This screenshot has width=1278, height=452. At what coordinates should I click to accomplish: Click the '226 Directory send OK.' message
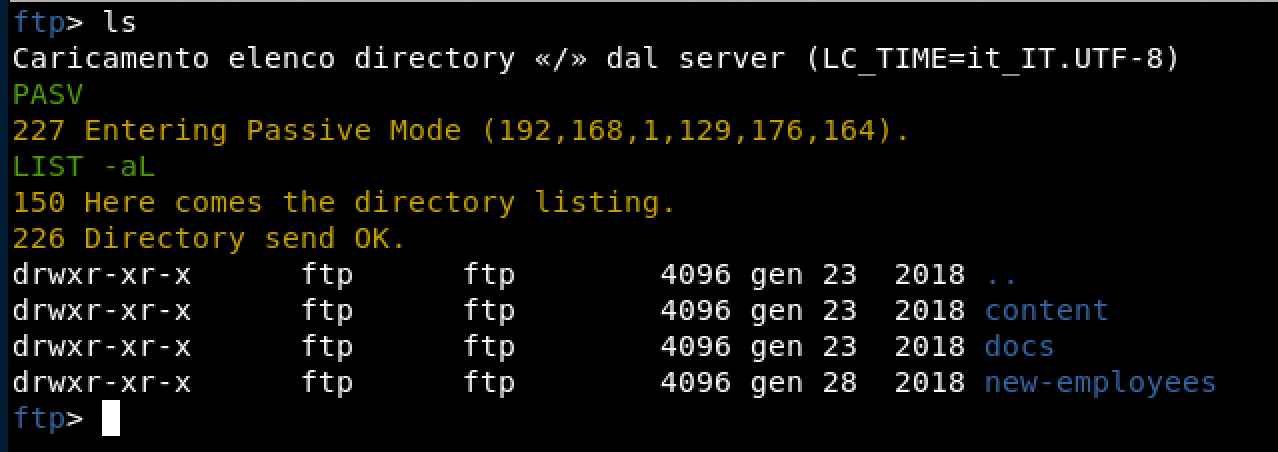click(x=209, y=238)
